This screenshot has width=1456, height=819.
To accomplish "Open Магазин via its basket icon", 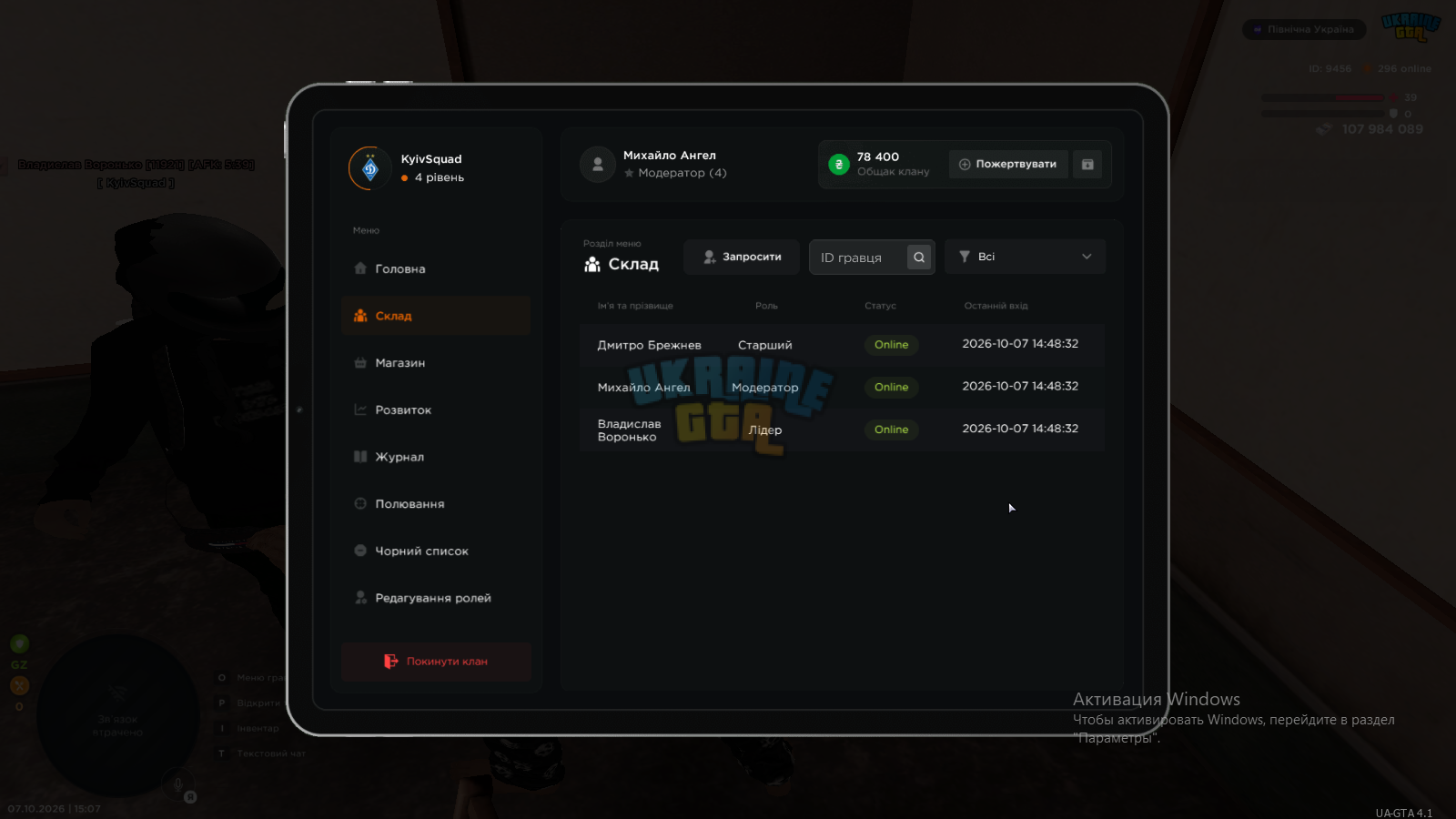I will pyautogui.click(x=360, y=362).
